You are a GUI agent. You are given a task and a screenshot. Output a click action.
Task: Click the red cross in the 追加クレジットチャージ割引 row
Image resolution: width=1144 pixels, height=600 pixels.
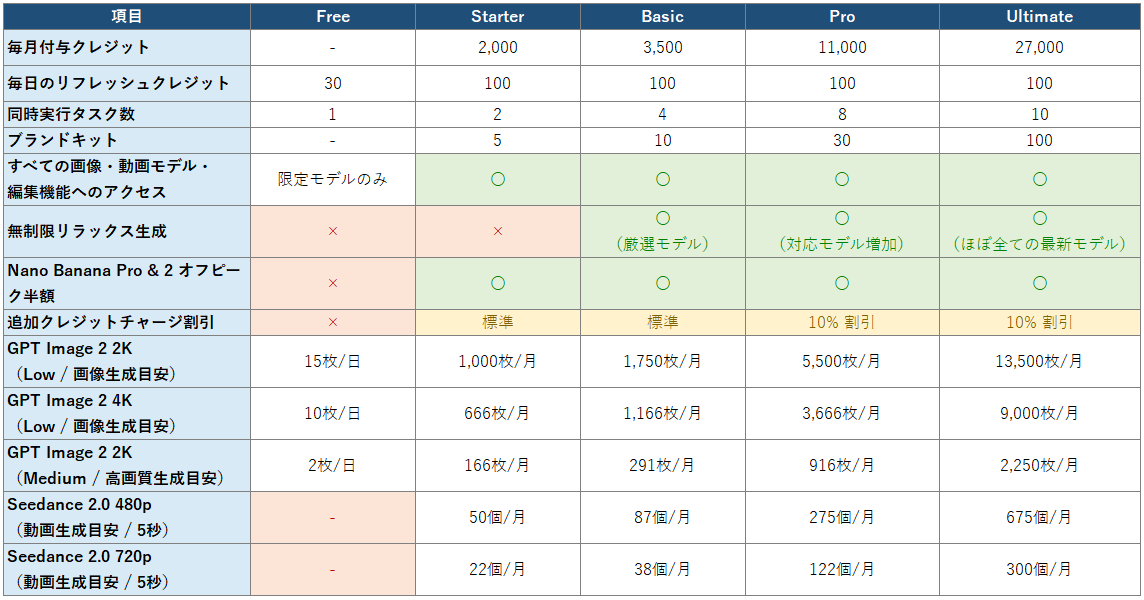point(333,322)
